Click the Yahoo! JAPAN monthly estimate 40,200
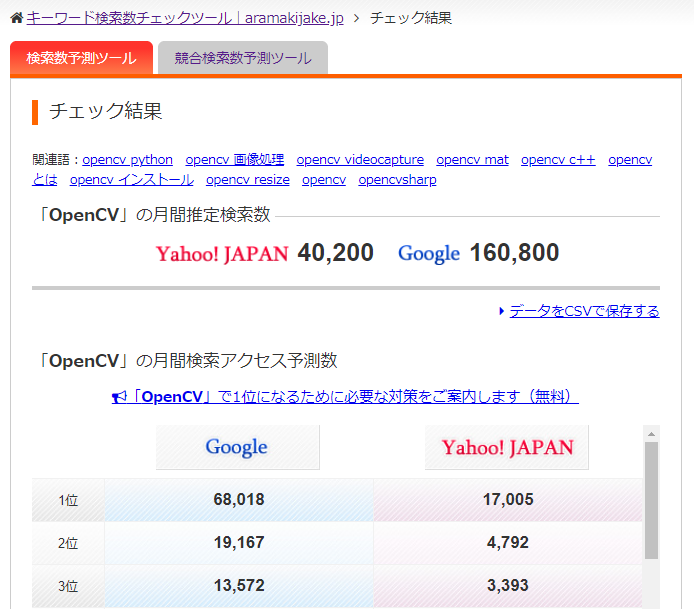This screenshot has height=609, width=694. click(x=335, y=253)
